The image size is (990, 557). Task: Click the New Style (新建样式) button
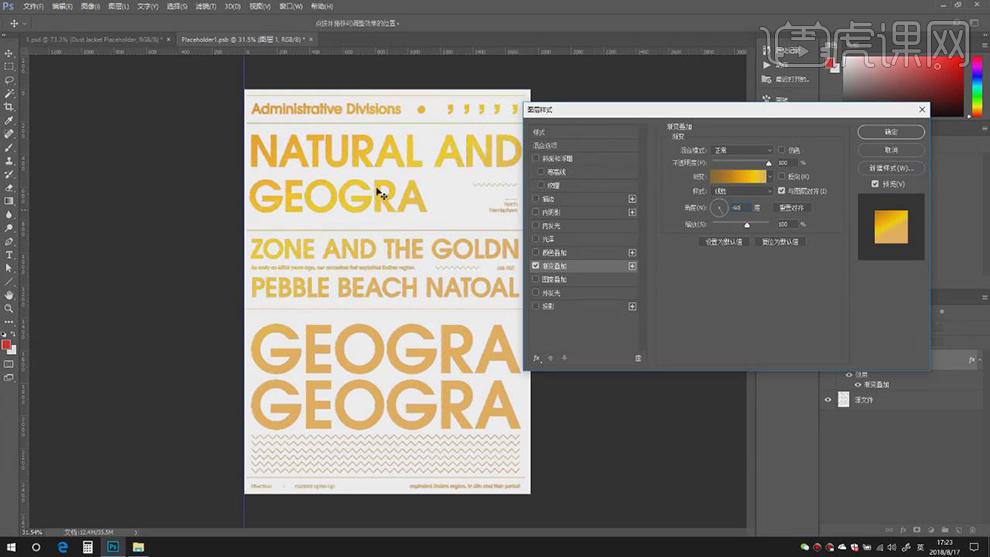[x=891, y=168]
